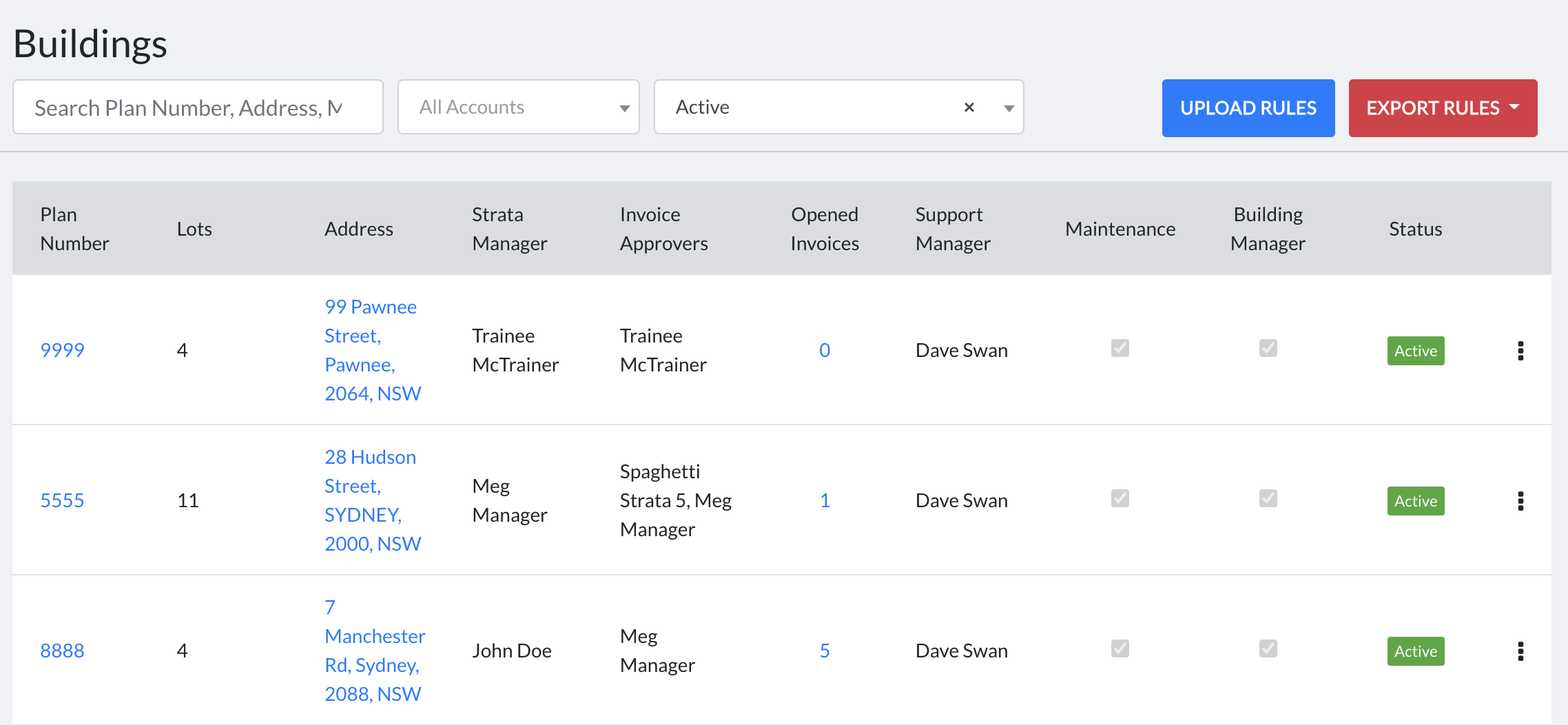
Task: Click the Opened Invoices column header
Action: tap(825, 229)
